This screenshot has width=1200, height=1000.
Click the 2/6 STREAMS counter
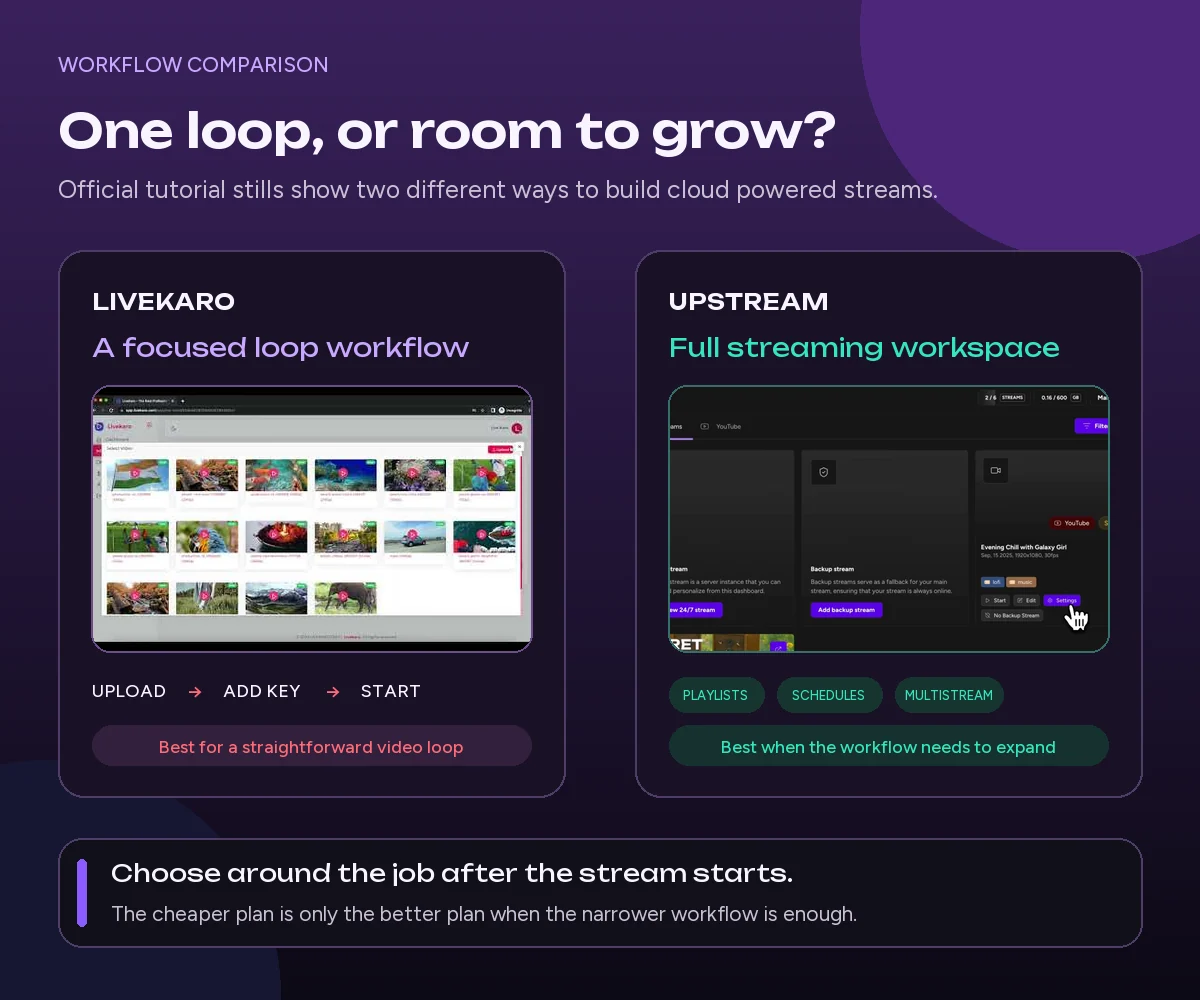[1005, 397]
